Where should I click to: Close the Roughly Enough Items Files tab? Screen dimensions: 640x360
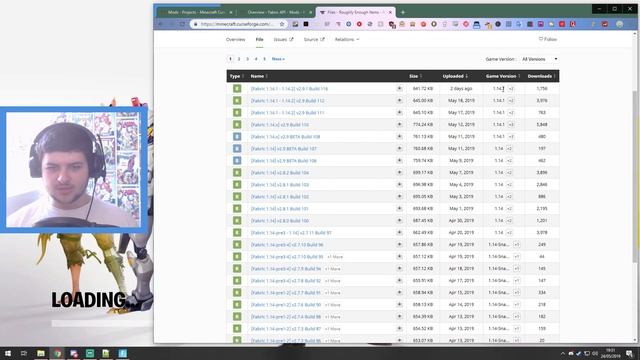click(390, 12)
